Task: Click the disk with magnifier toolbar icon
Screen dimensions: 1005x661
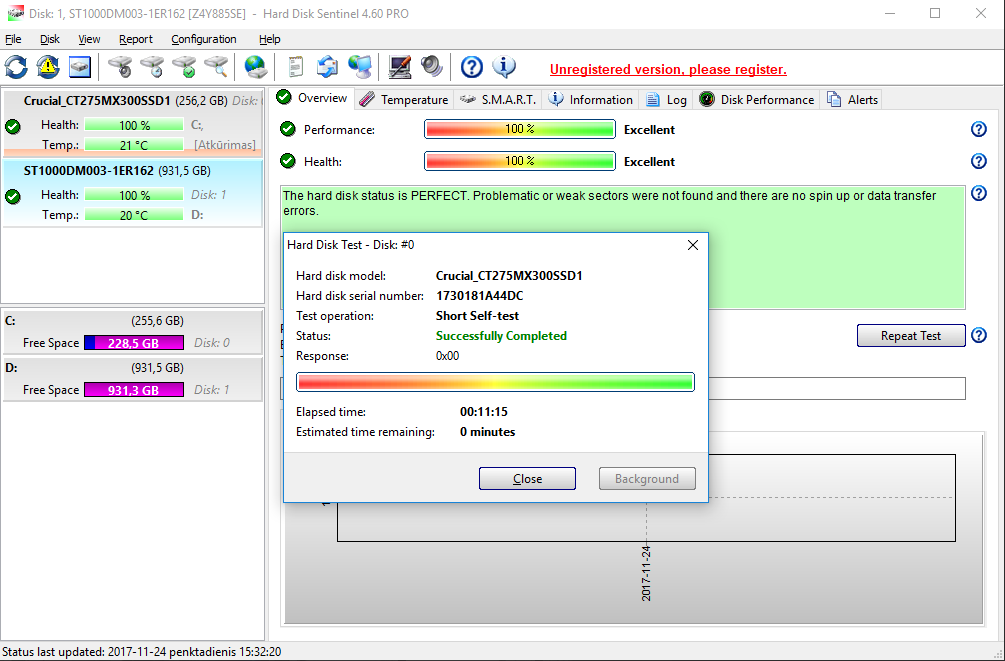Action: 217,67
